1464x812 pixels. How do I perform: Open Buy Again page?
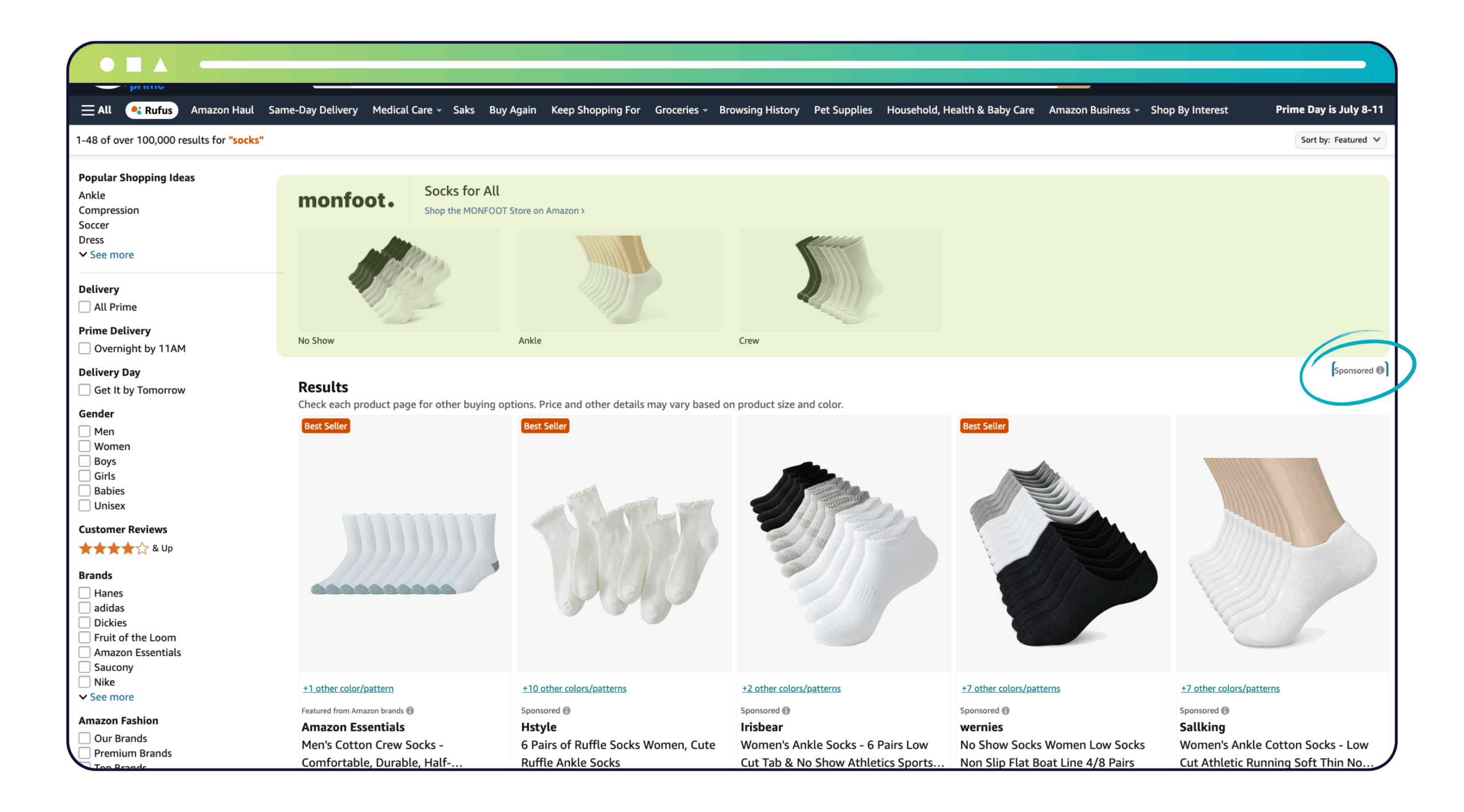coord(512,110)
